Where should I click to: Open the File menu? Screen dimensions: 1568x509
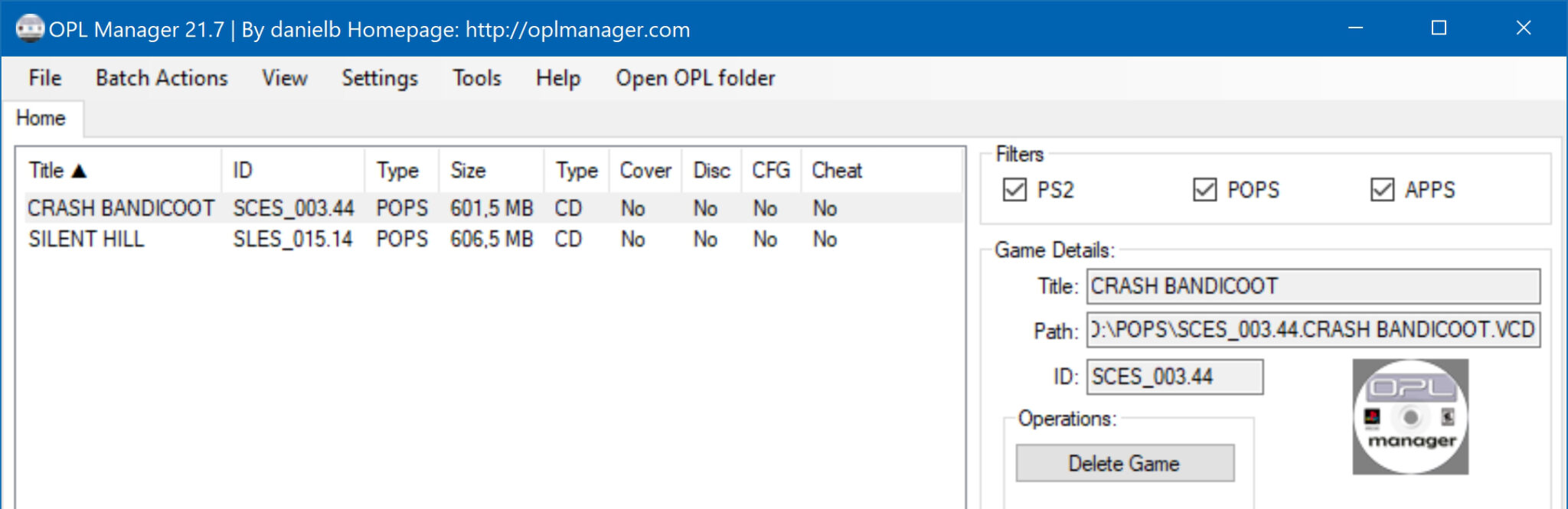tap(44, 78)
